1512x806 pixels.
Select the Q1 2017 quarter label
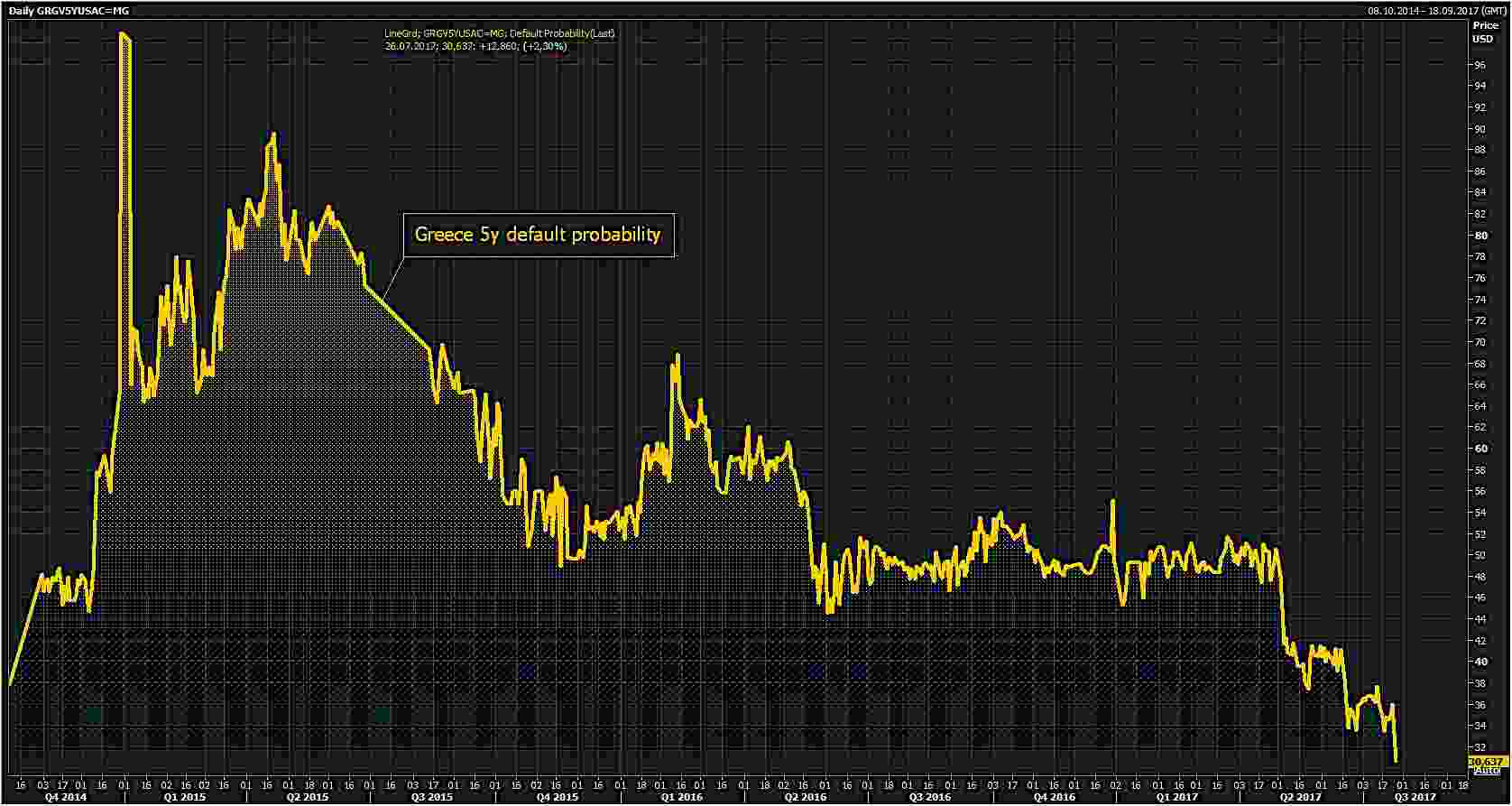click(1176, 797)
